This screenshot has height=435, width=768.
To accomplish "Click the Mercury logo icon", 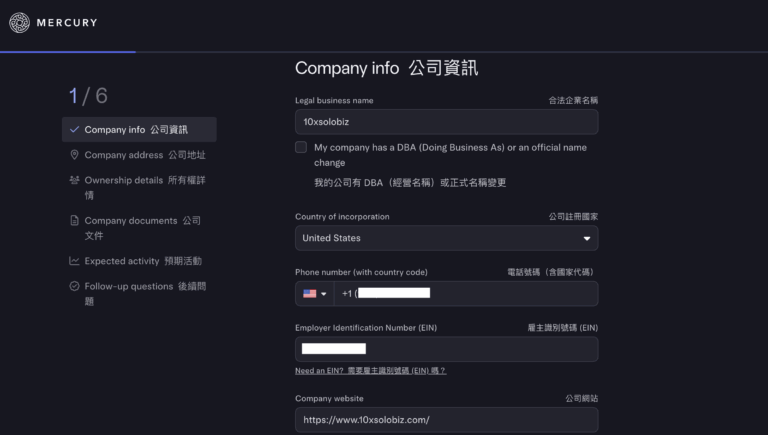I will 20,22.
